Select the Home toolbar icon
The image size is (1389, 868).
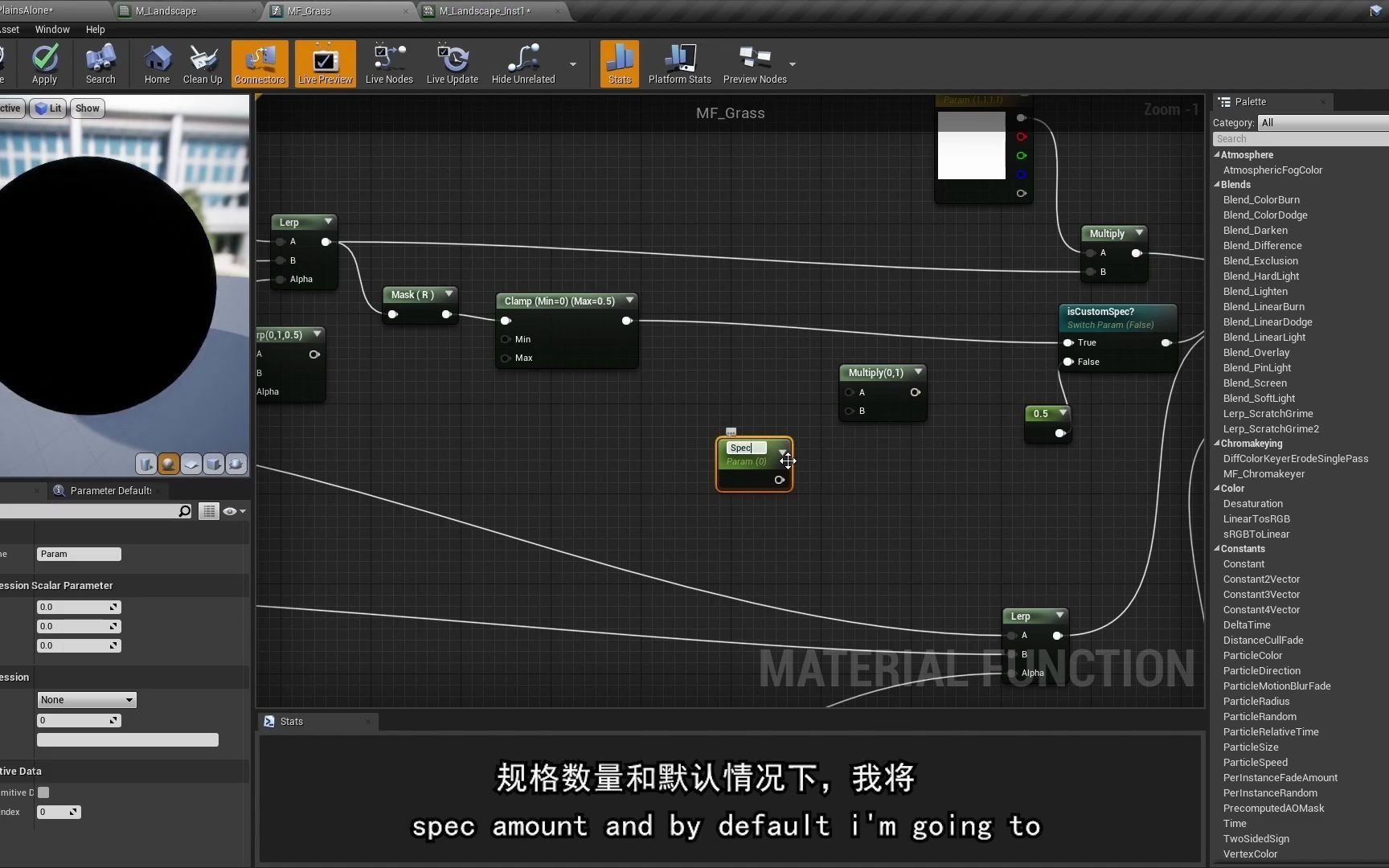tap(157, 64)
